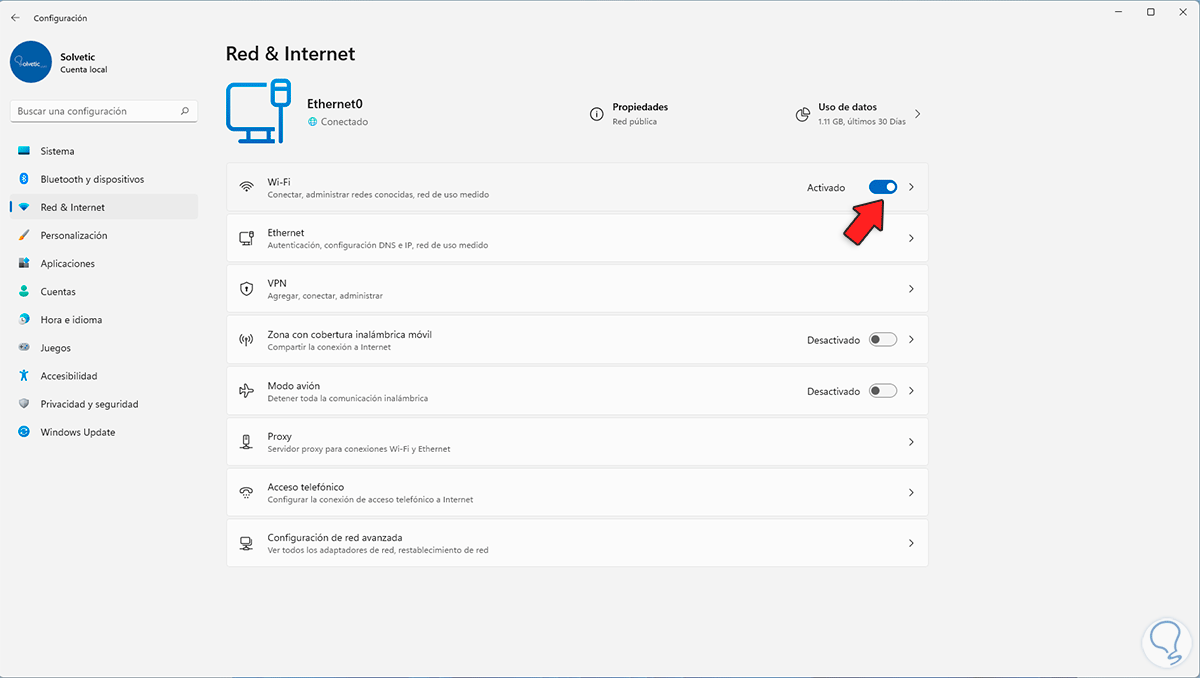The height and width of the screenshot is (678, 1200).
Task: Click the VPN shield icon
Action: pyautogui.click(x=246, y=289)
